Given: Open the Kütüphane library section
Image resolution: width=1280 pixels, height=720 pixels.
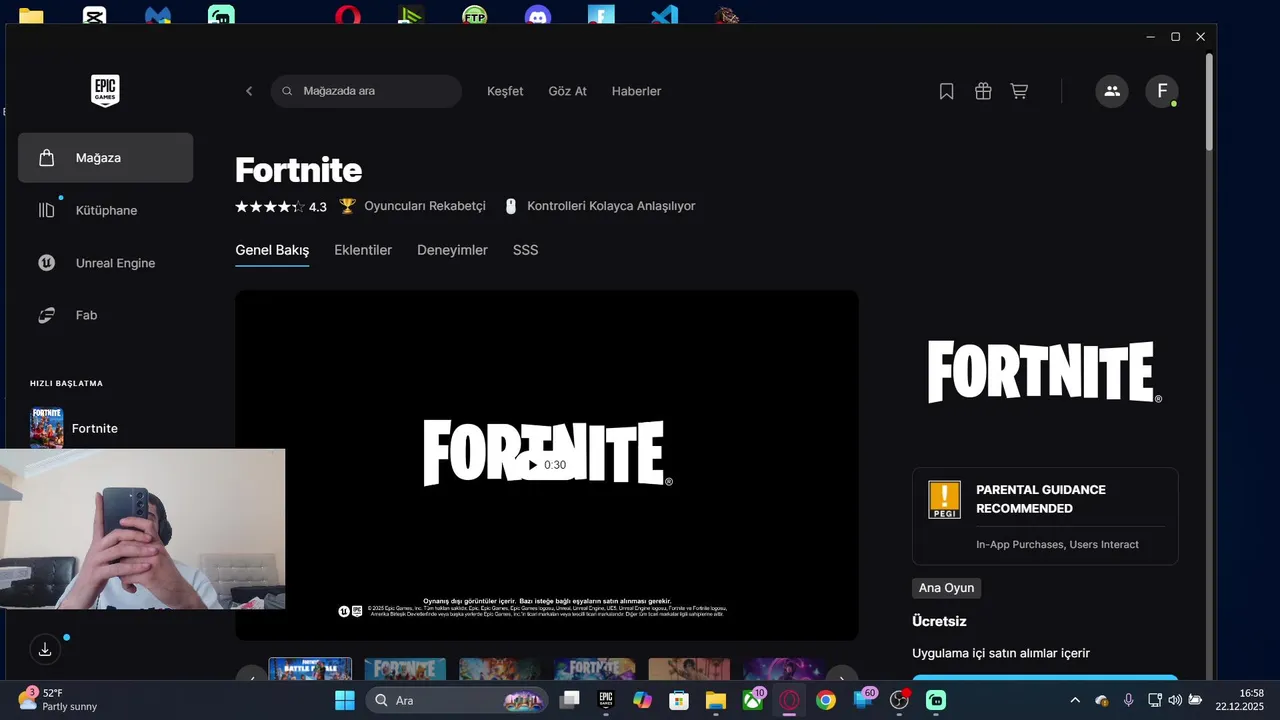Looking at the screenshot, I should click(105, 210).
